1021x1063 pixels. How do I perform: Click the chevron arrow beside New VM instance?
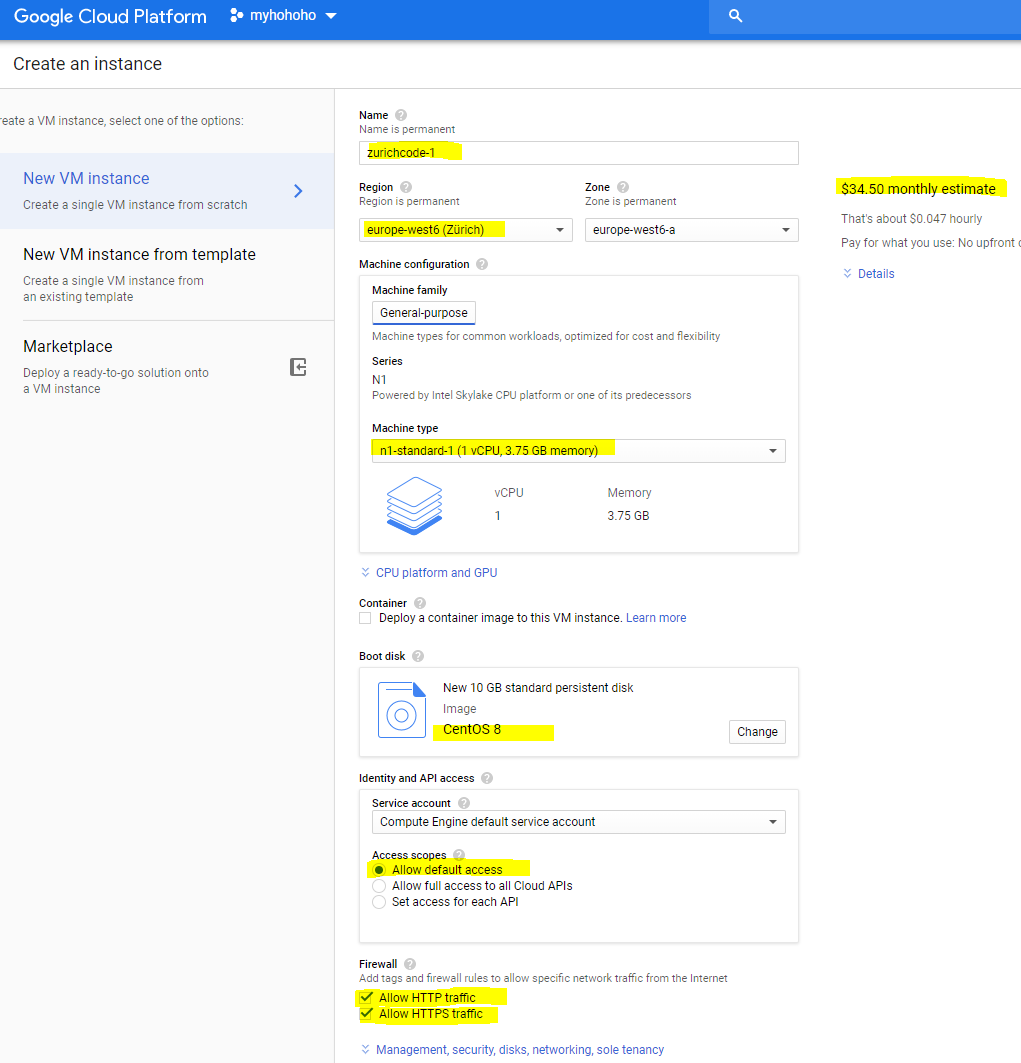(298, 191)
